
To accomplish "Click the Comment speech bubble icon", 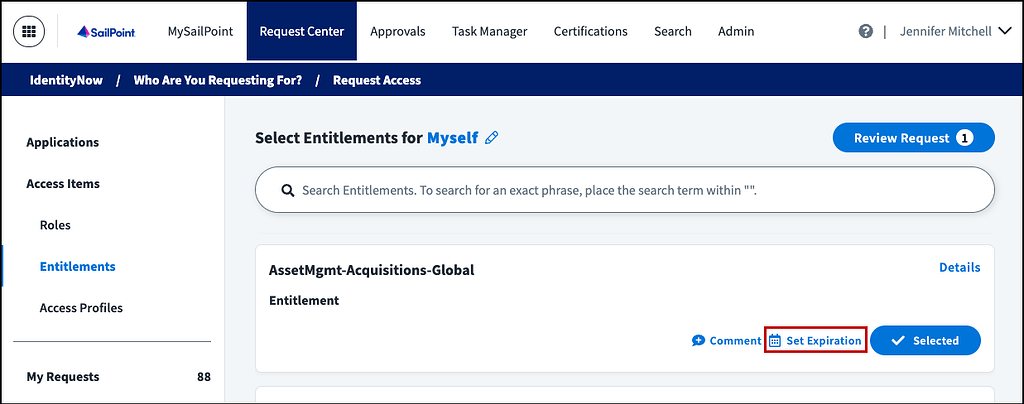I will [699, 341].
